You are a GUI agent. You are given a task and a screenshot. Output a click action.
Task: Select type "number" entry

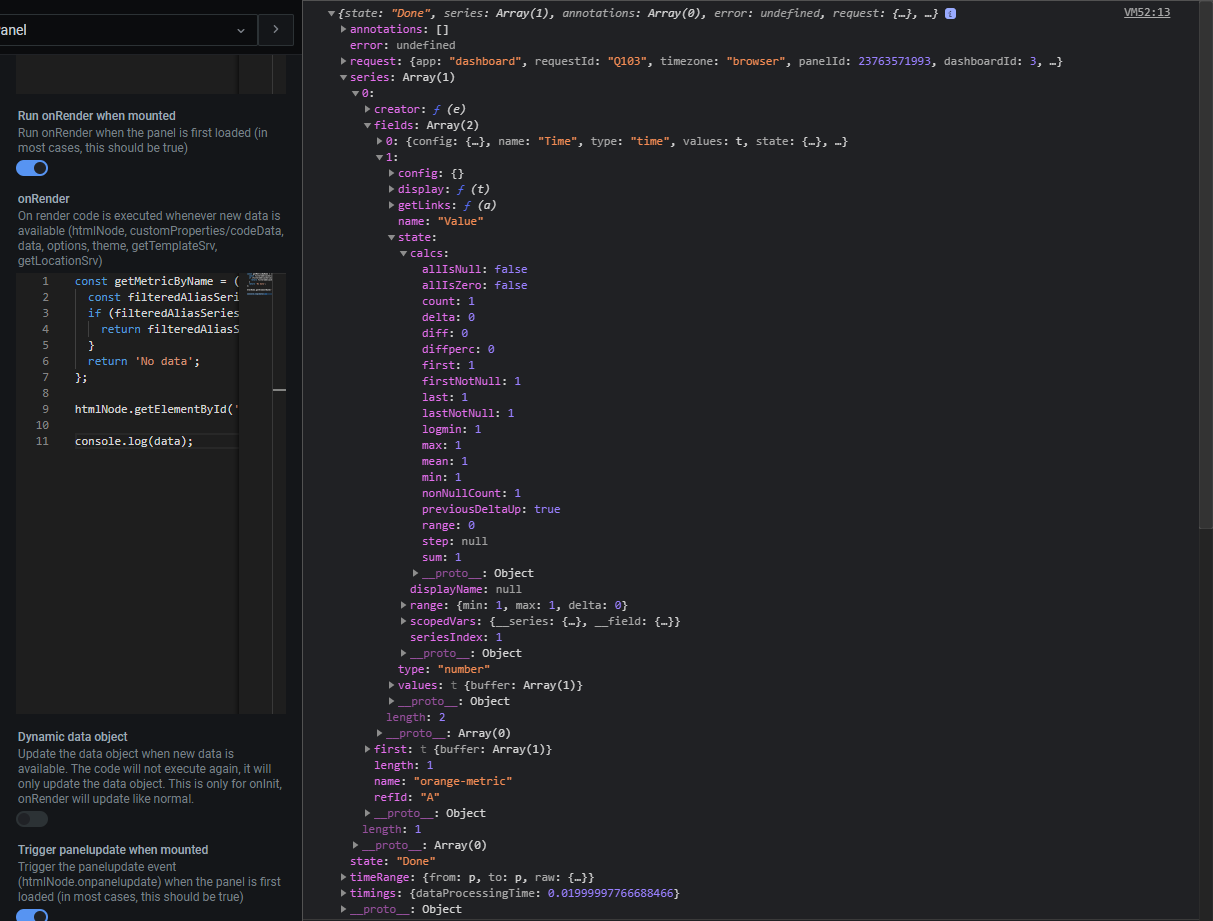pyautogui.click(x=444, y=669)
